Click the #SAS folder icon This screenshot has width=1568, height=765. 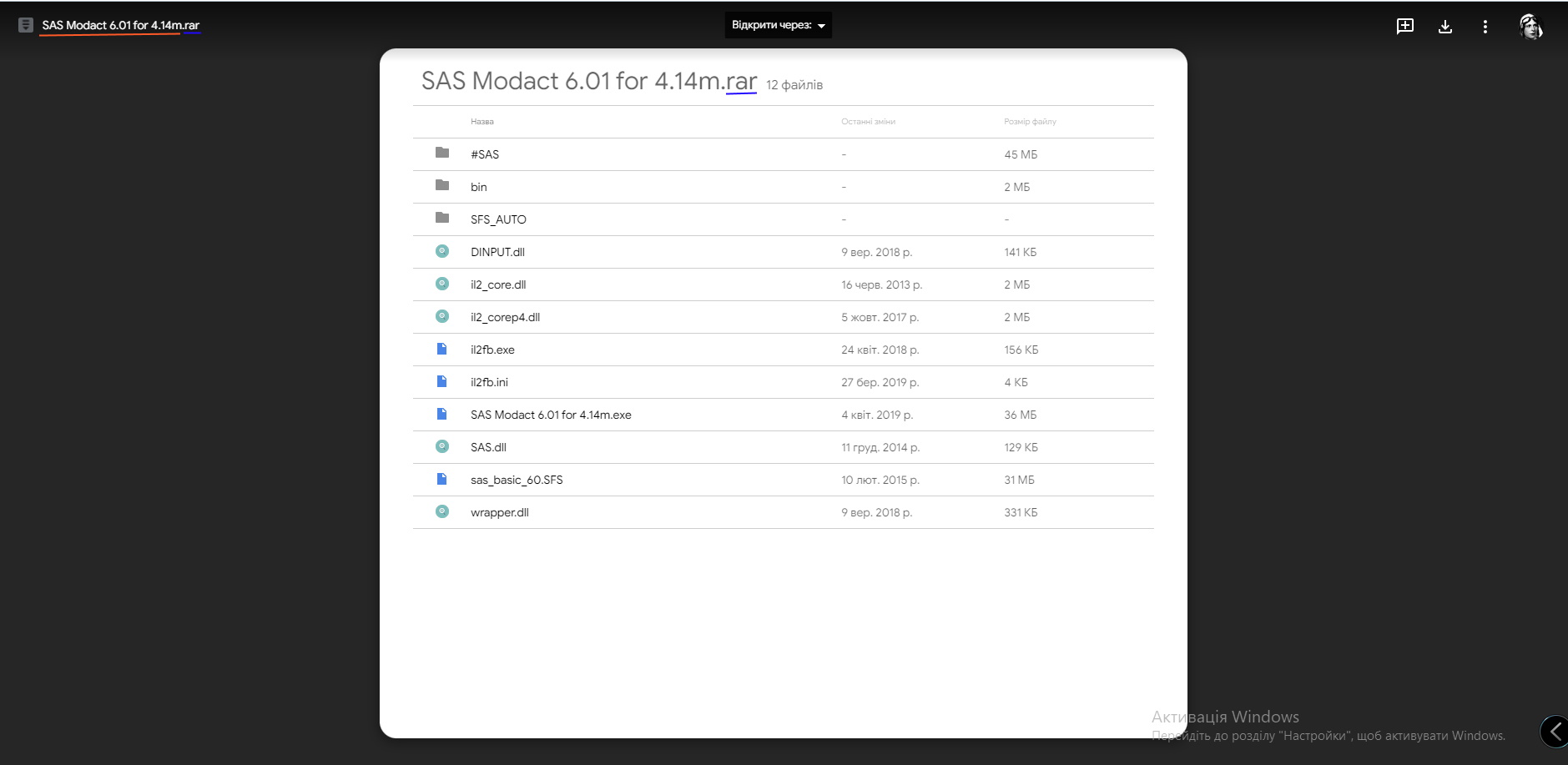442,153
